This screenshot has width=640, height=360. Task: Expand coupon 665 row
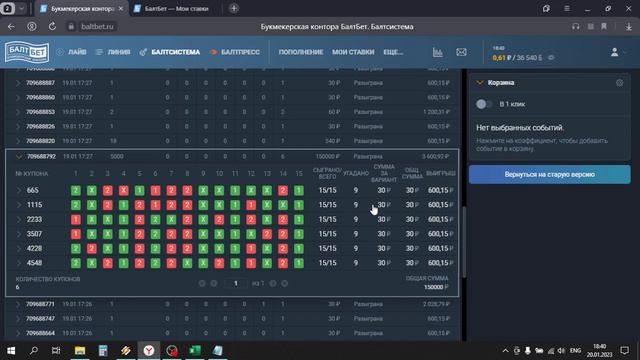pos(18,190)
